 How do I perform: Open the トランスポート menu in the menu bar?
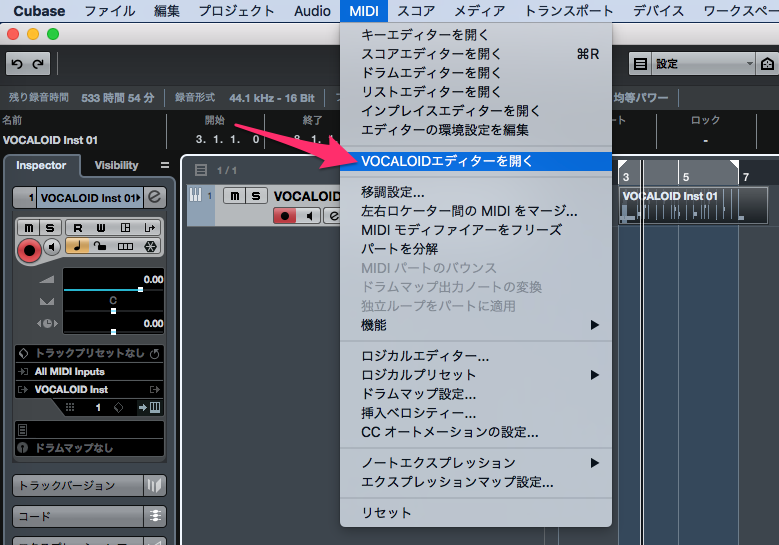569,10
